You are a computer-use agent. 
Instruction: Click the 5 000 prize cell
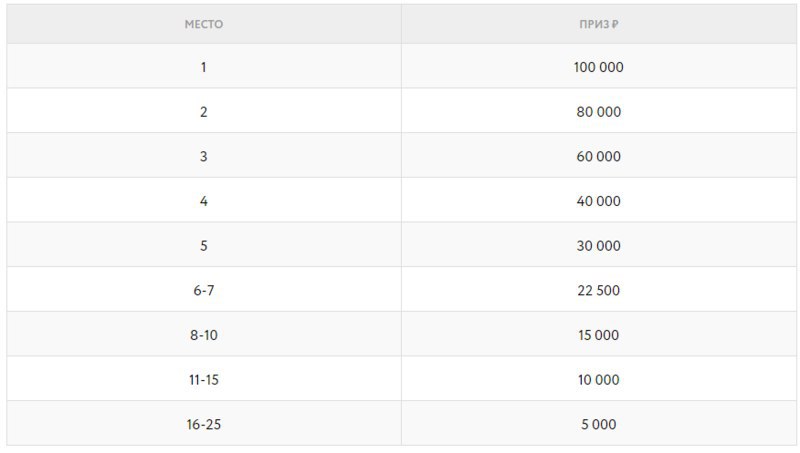[598, 424]
